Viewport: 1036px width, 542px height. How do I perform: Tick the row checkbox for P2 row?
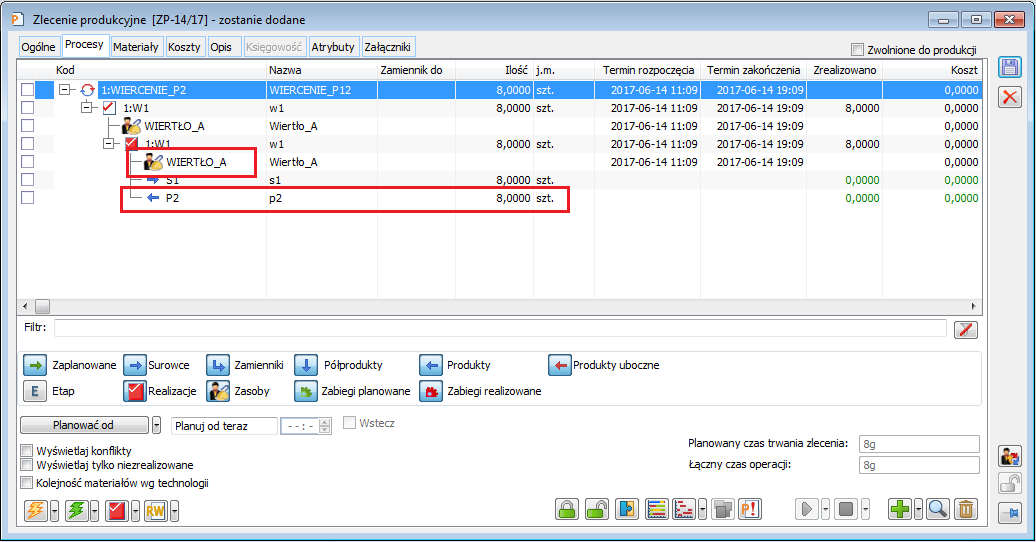click(27, 197)
